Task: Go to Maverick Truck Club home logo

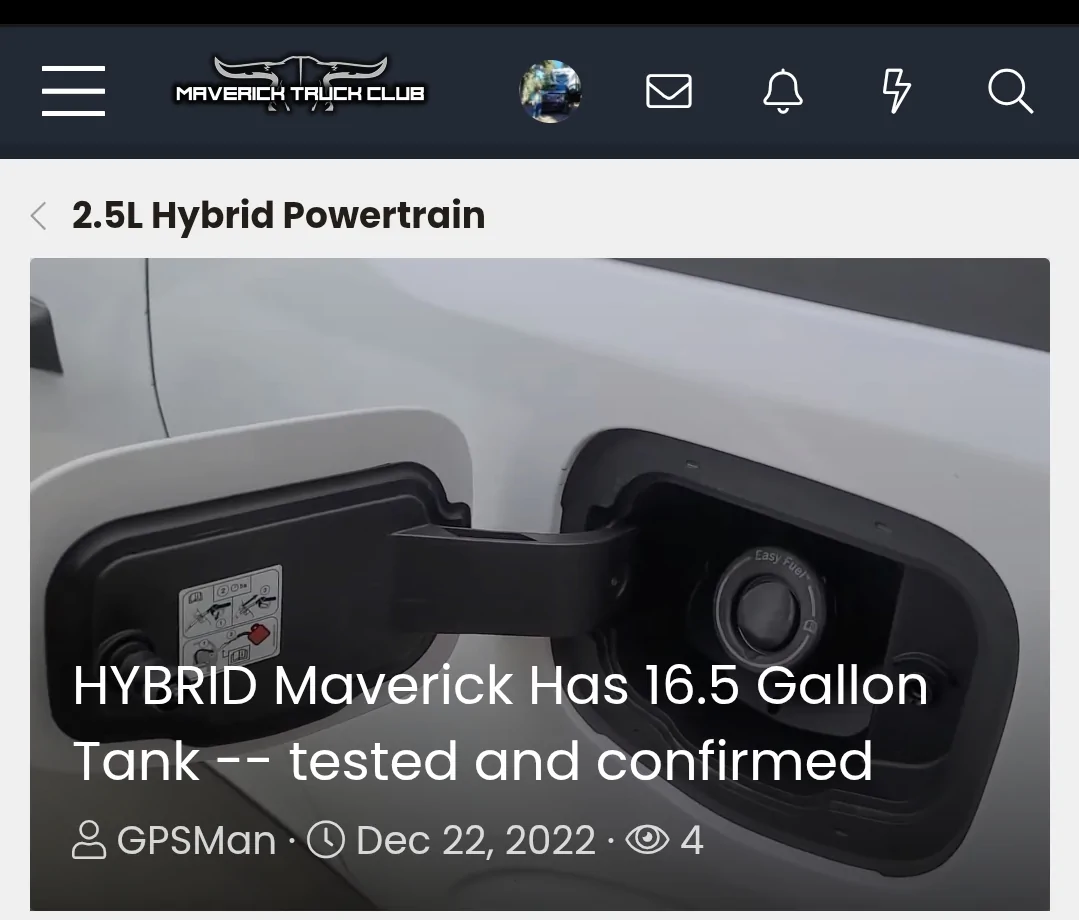Action: coord(300,85)
